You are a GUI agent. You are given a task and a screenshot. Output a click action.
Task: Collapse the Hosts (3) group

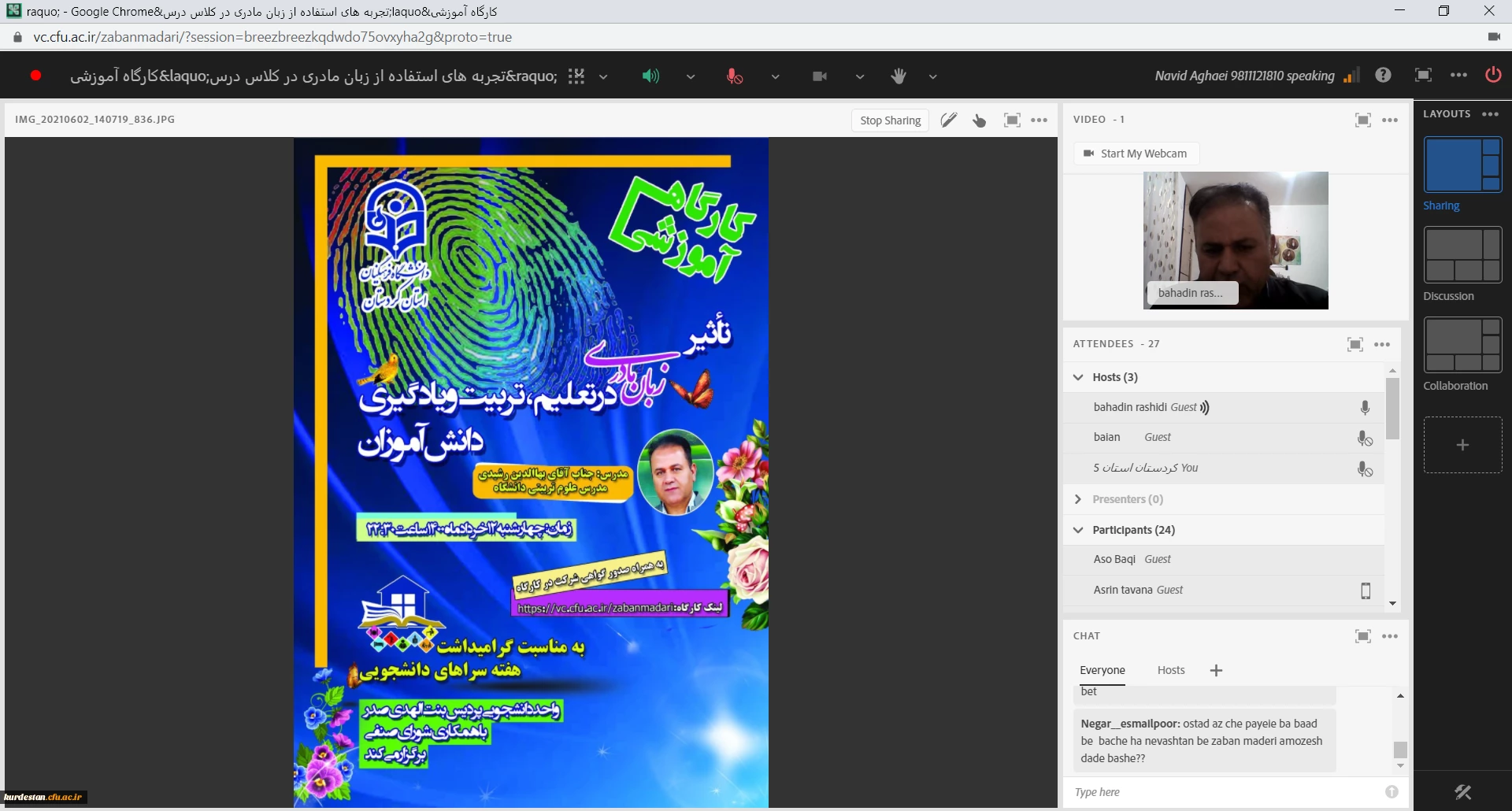tap(1079, 377)
